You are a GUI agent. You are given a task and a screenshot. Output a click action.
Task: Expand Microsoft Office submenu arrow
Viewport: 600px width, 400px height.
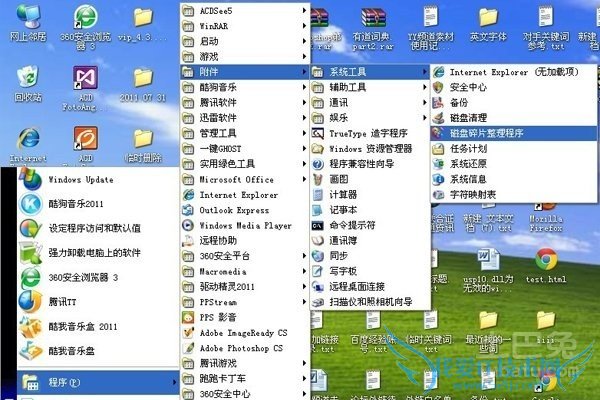tap(304, 179)
